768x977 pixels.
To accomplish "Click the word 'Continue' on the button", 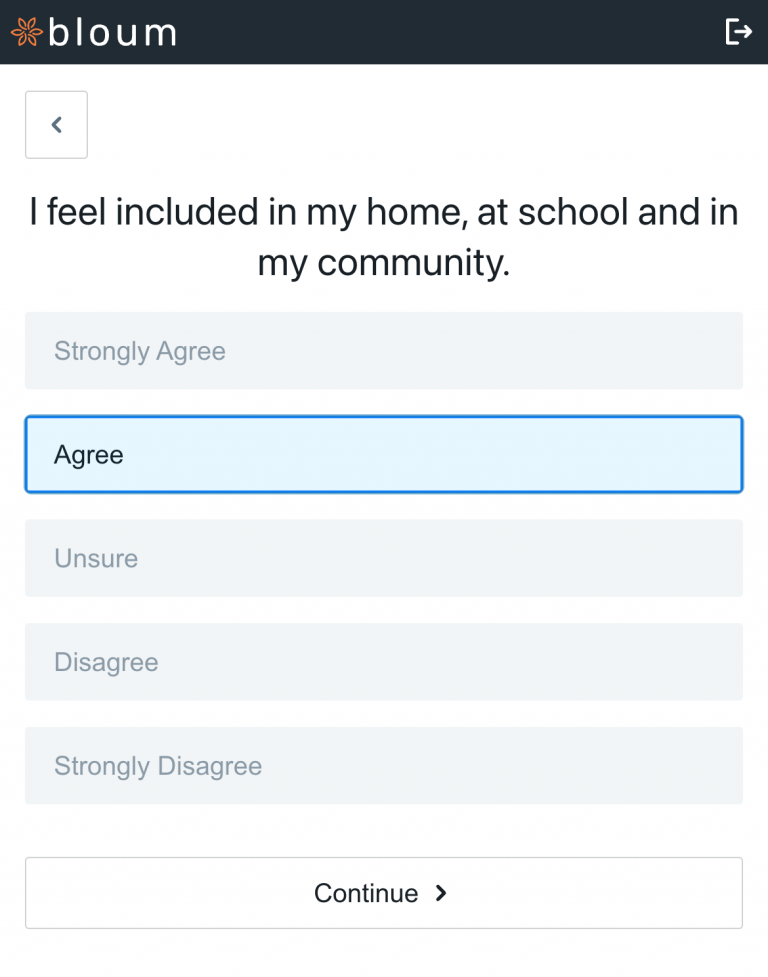I will [366, 893].
